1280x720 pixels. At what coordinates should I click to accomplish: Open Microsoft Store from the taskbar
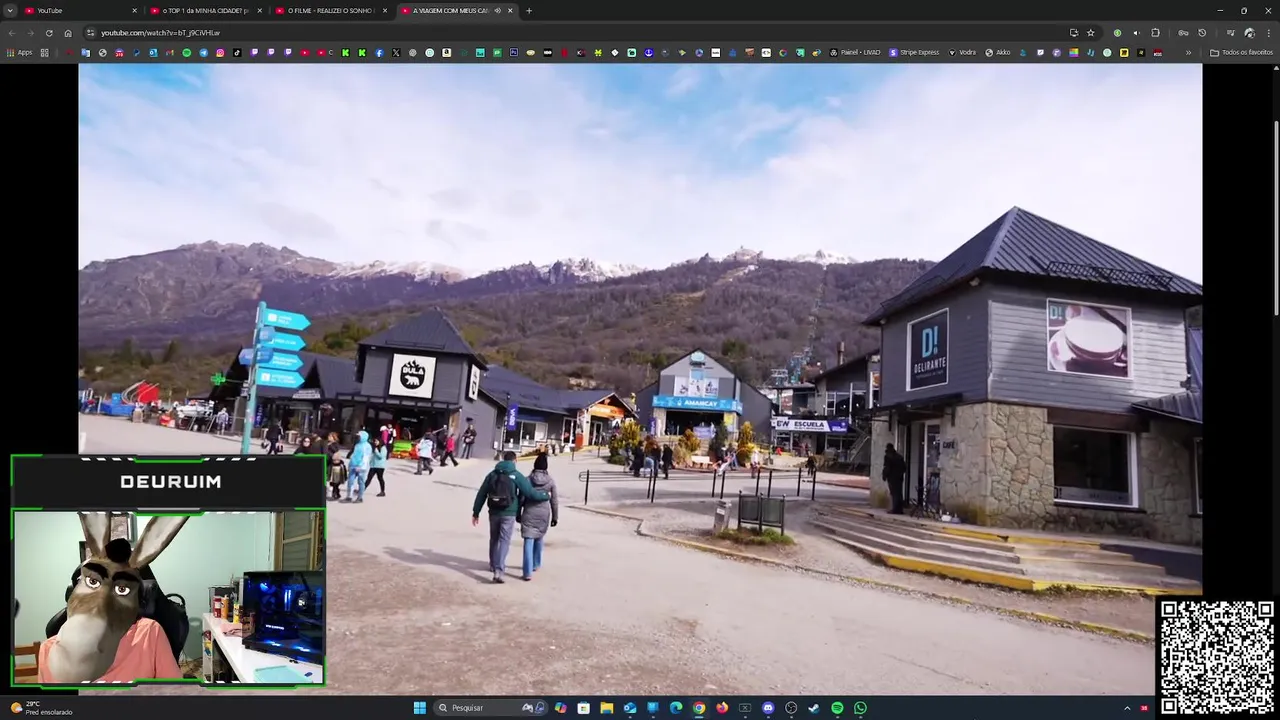[583, 708]
